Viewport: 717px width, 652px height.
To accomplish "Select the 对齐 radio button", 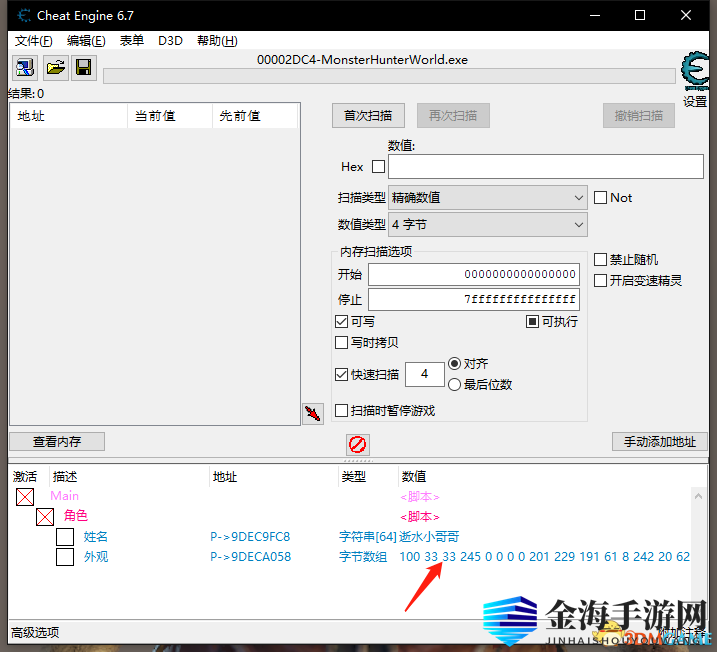I will click(454, 363).
